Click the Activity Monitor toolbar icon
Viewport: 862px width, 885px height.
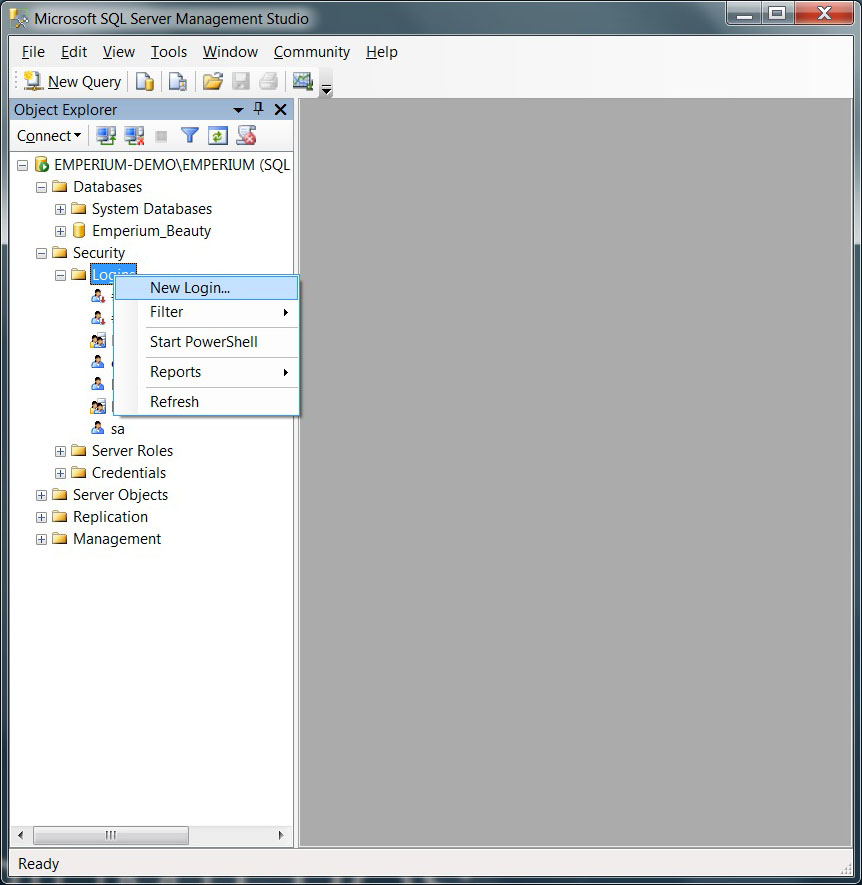tap(302, 82)
